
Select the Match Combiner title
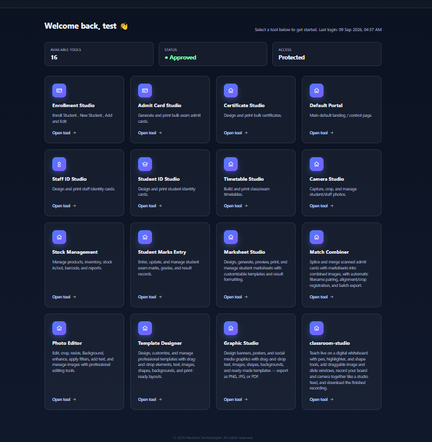[329, 252]
